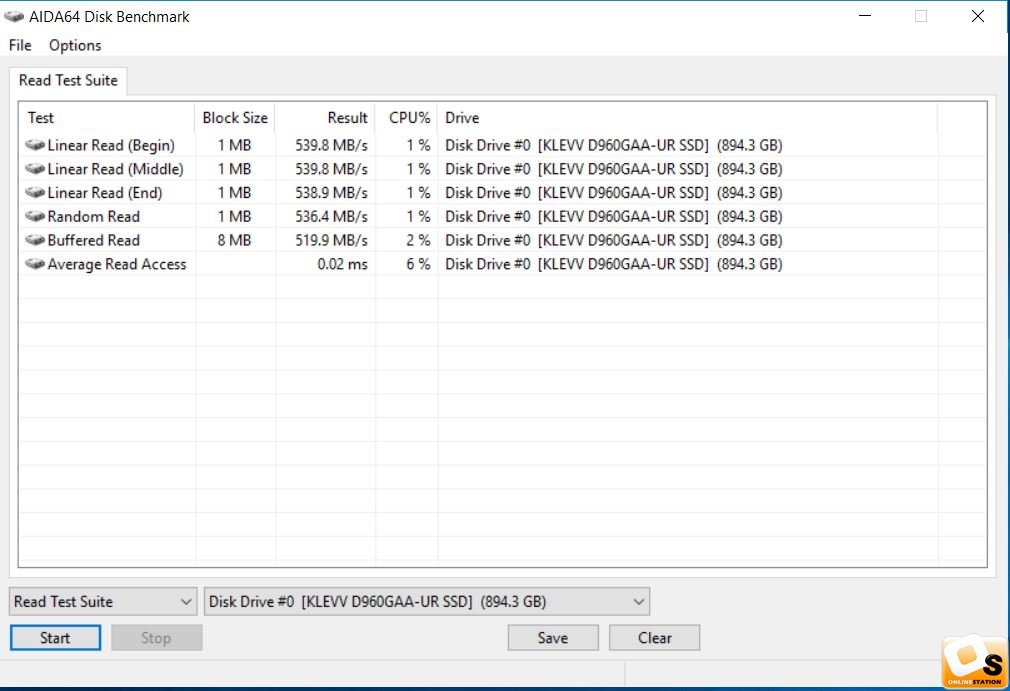Sort by the Block Size column header
Image resolution: width=1010 pixels, height=691 pixels.
234,118
